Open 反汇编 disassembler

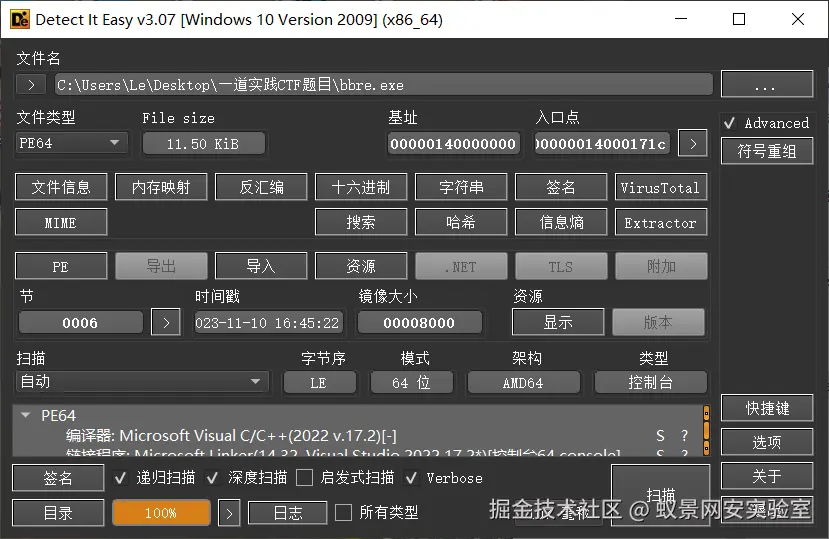261,187
